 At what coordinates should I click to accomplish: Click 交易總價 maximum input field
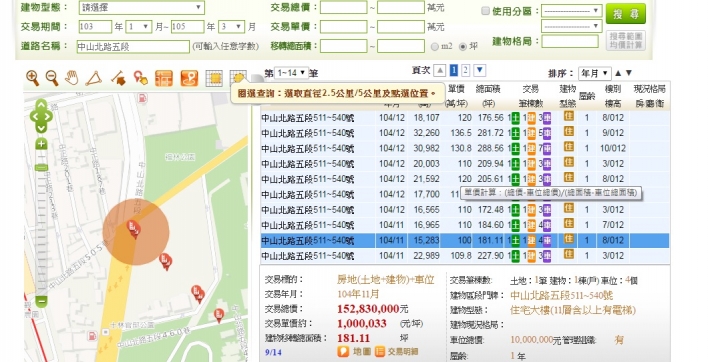(401, 7)
